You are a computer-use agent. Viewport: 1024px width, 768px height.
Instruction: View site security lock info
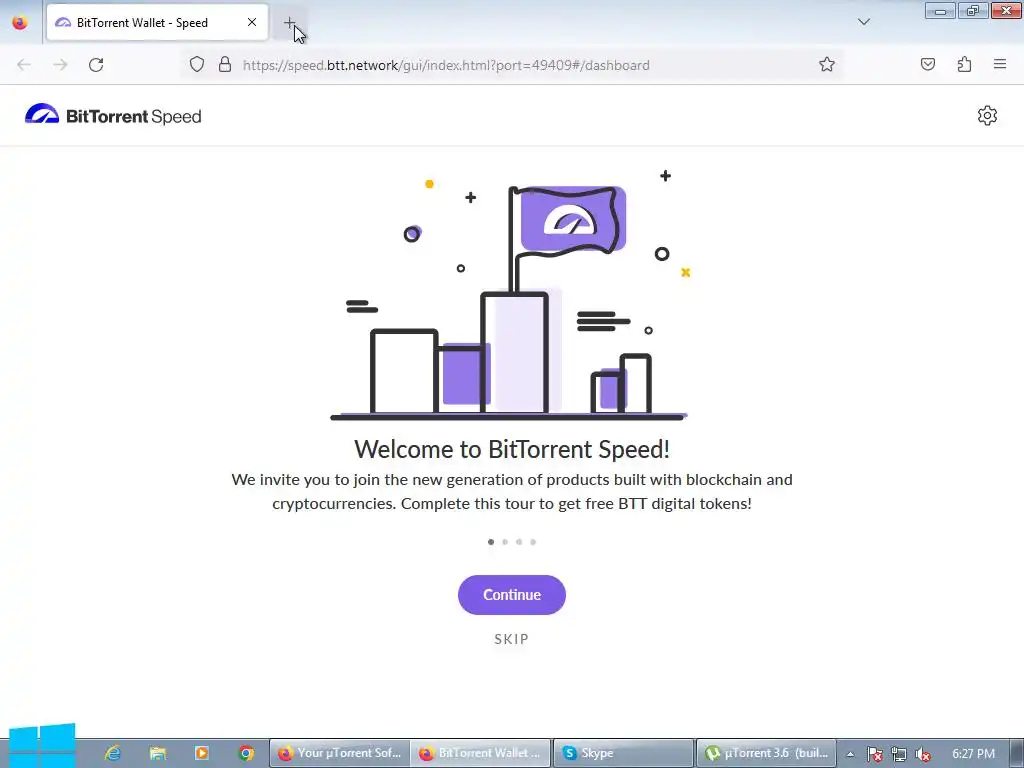click(x=225, y=65)
